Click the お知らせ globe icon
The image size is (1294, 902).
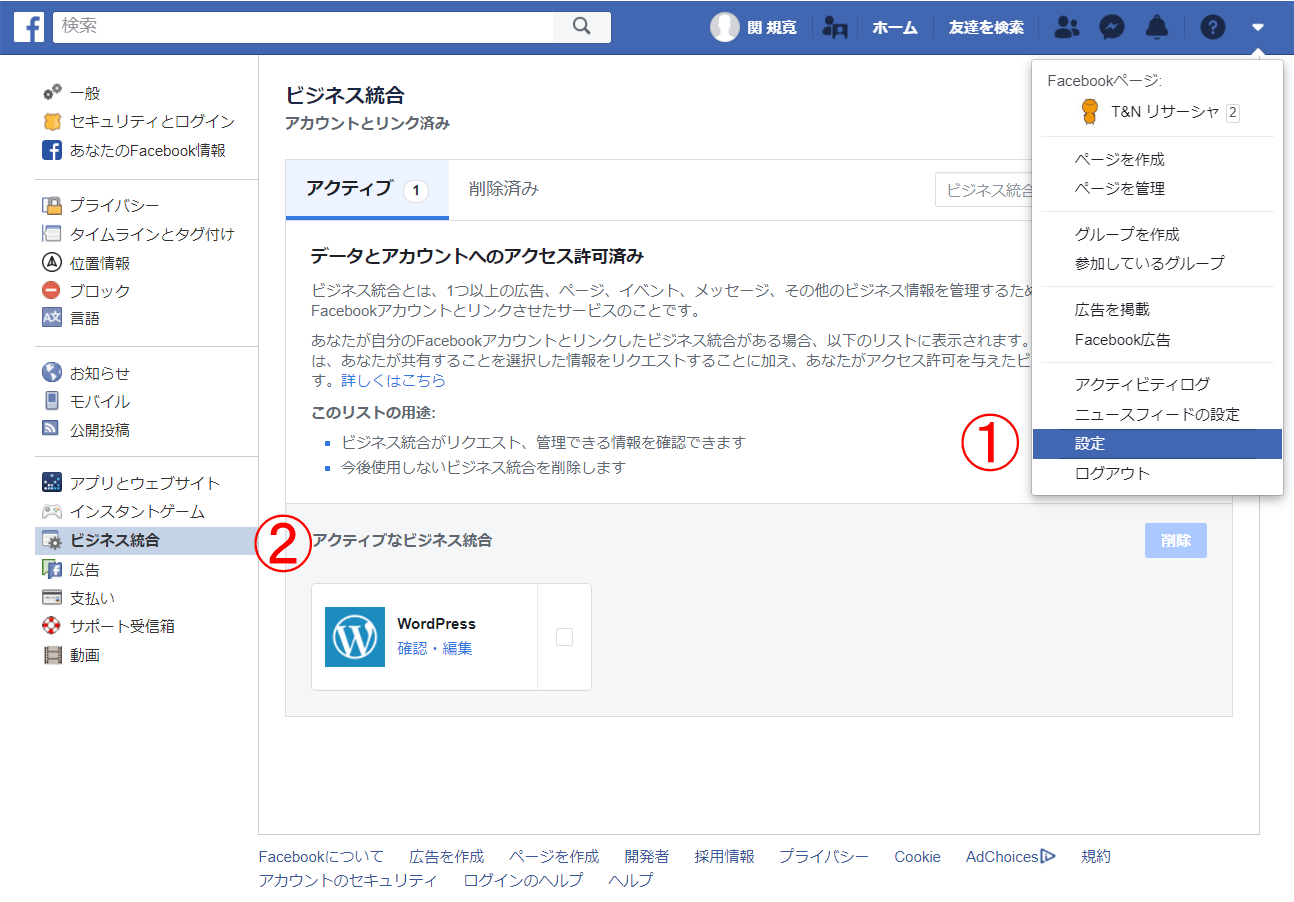coord(52,373)
